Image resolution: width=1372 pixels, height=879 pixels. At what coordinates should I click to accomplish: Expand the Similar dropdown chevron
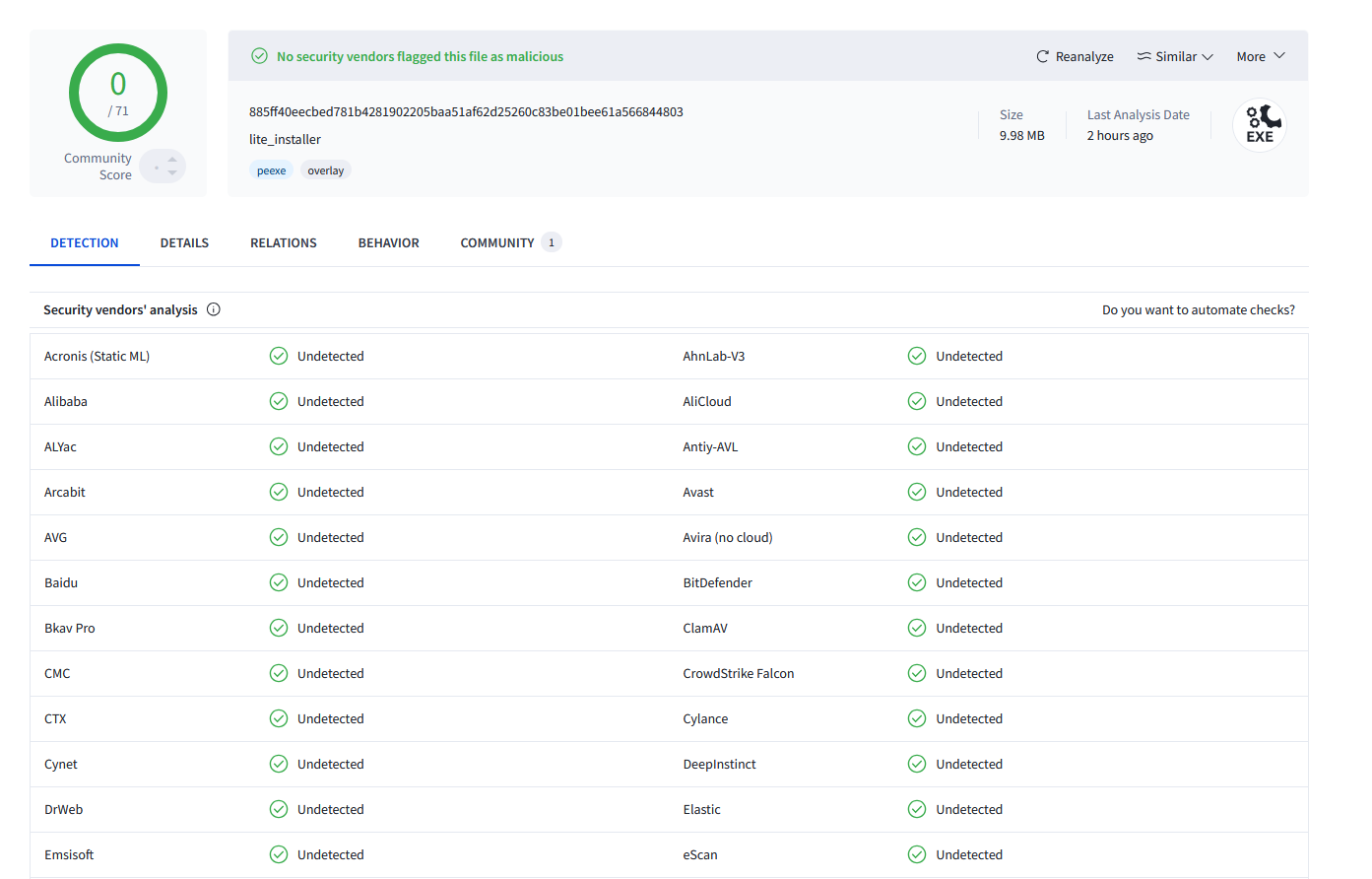coord(1208,57)
